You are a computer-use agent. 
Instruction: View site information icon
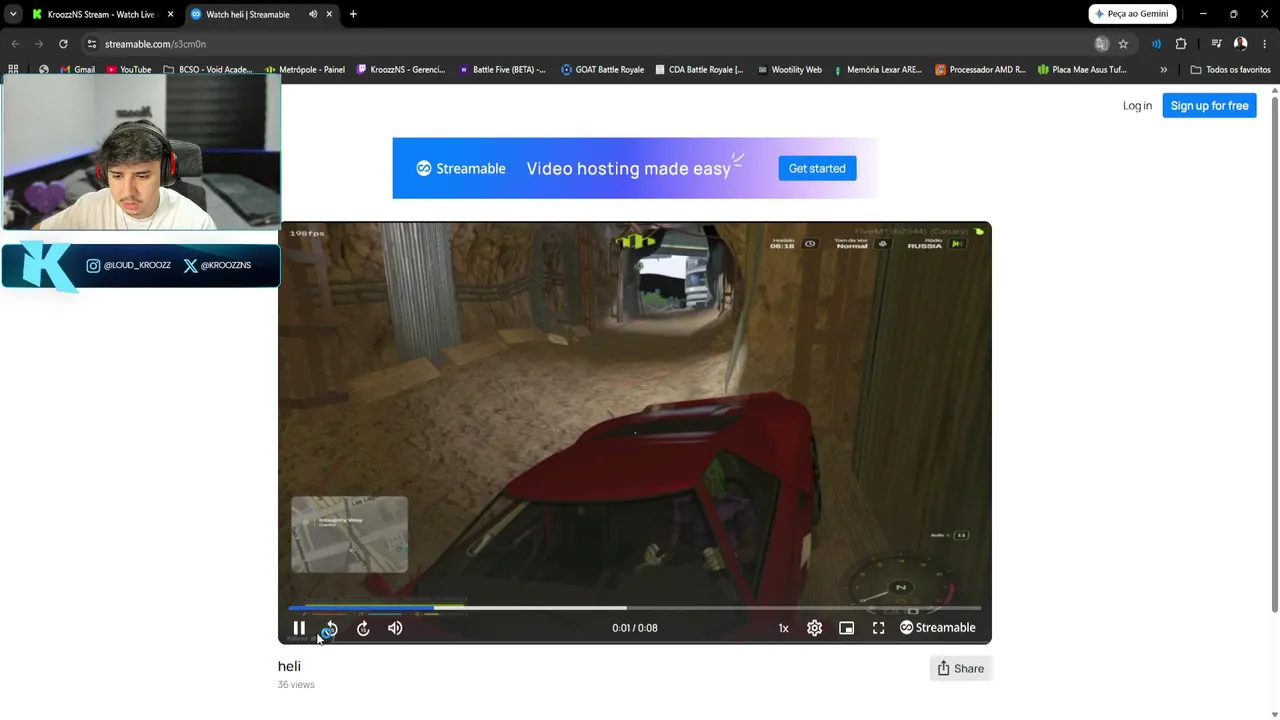click(92, 44)
